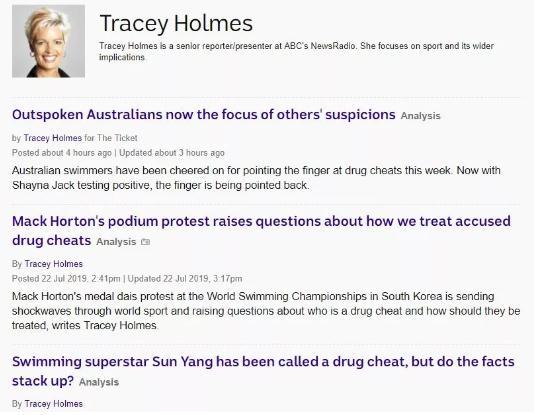Click 'Updated 22 Jul 2019, 3:17pm' text
This screenshot has height=415, width=534.
(185, 279)
